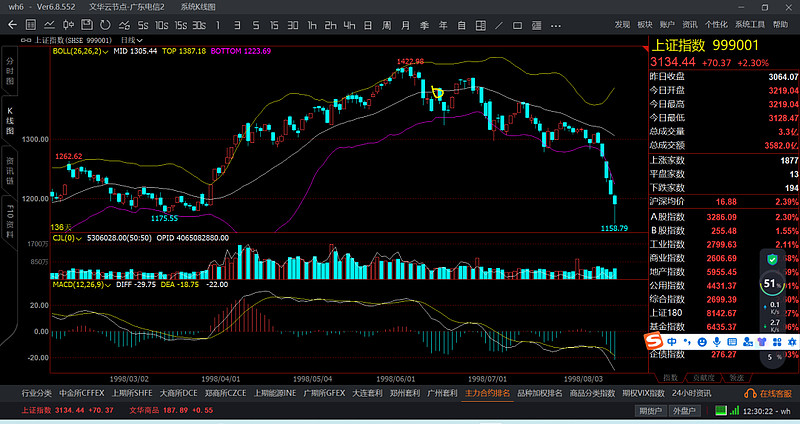Switch to yearly (年) period
This screenshot has width=800, height=424.
coord(443,25)
